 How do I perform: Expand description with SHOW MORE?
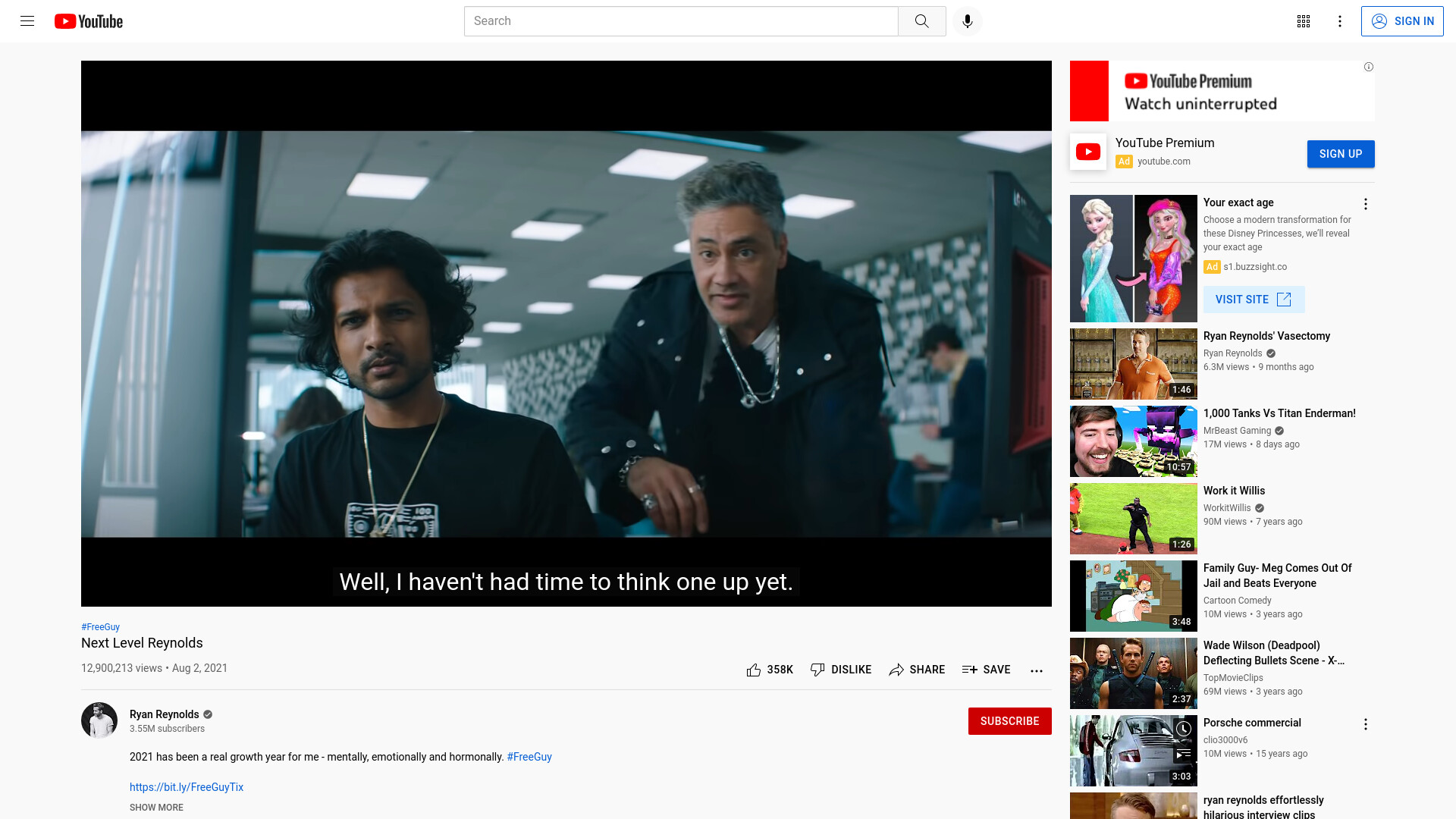pyautogui.click(x=156, y=808)
